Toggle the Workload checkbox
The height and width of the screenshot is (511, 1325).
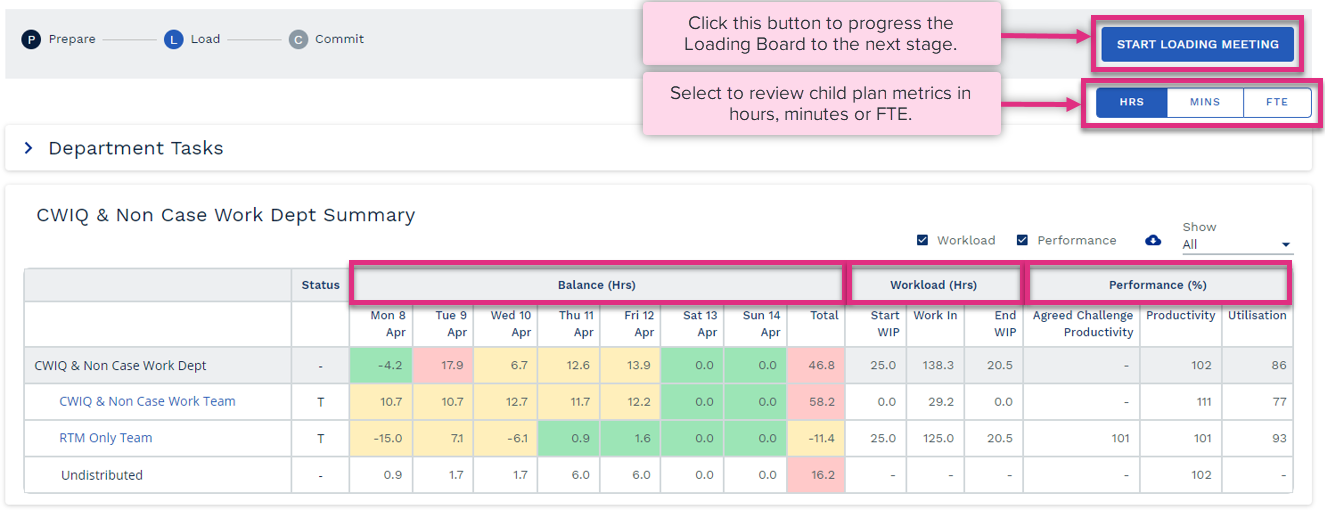click(922, 240)
